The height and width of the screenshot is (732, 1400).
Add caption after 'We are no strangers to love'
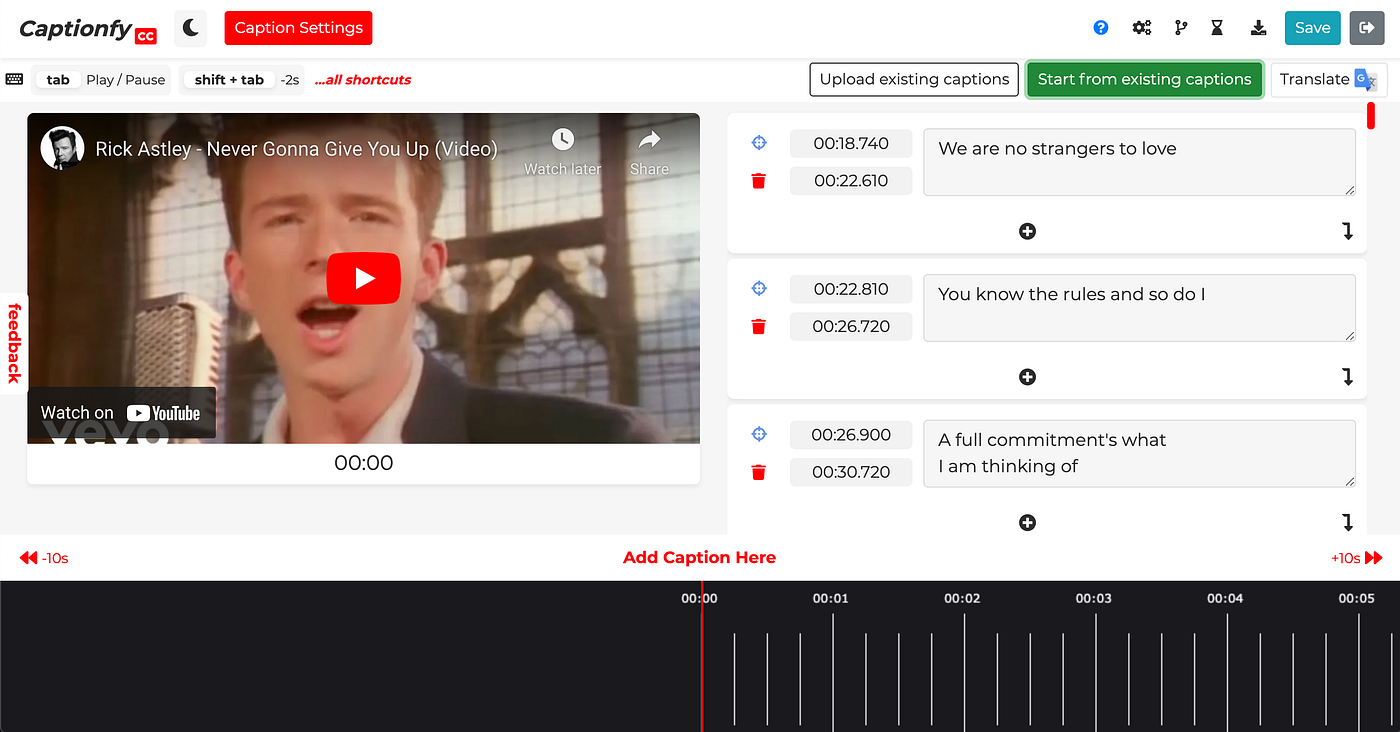pyautogui.click(x=1027, y=231)
